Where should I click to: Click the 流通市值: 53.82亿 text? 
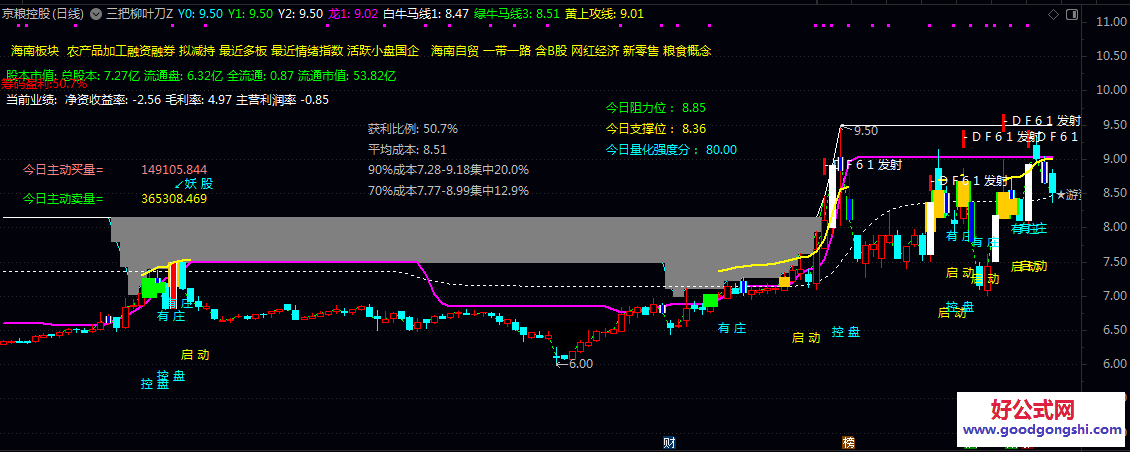pos(347,75)
